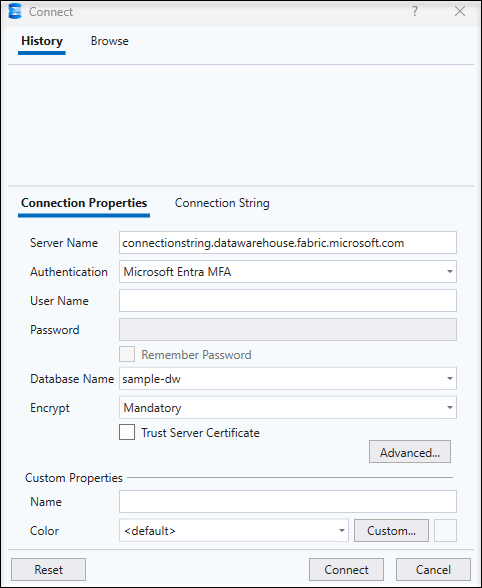
Task: Click the Server Name label
Action: pos(64,243)
